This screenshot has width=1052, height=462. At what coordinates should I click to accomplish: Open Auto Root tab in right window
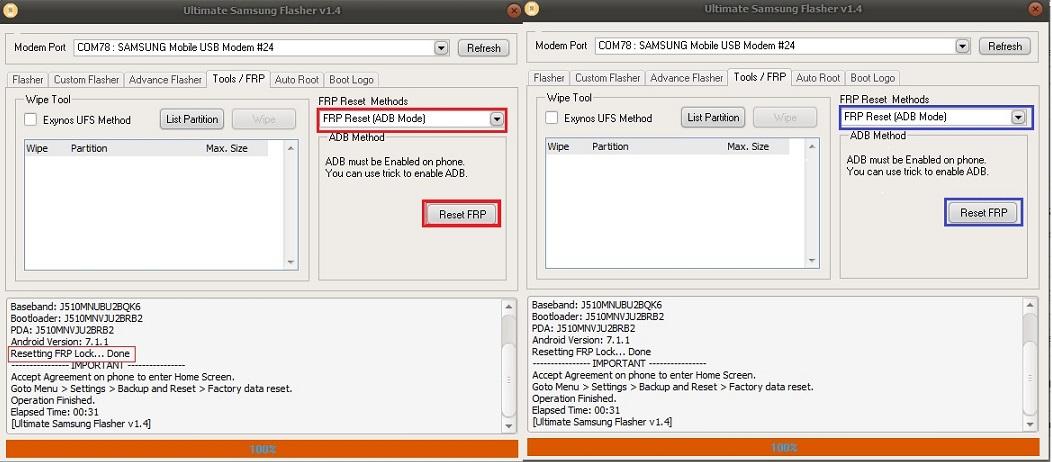(x=818, y=78)
